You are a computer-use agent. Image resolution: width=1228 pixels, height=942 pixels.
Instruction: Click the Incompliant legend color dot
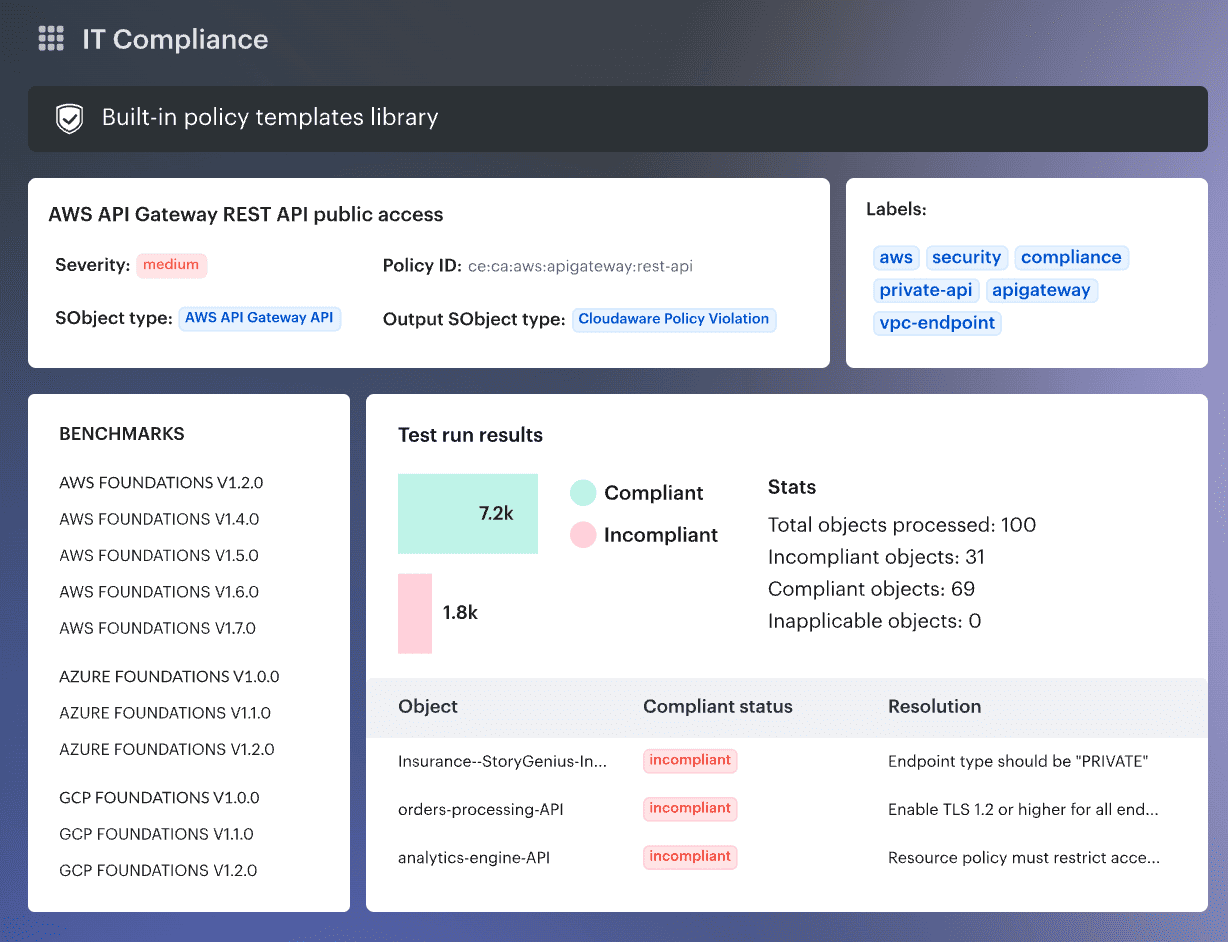click(583, 534)
